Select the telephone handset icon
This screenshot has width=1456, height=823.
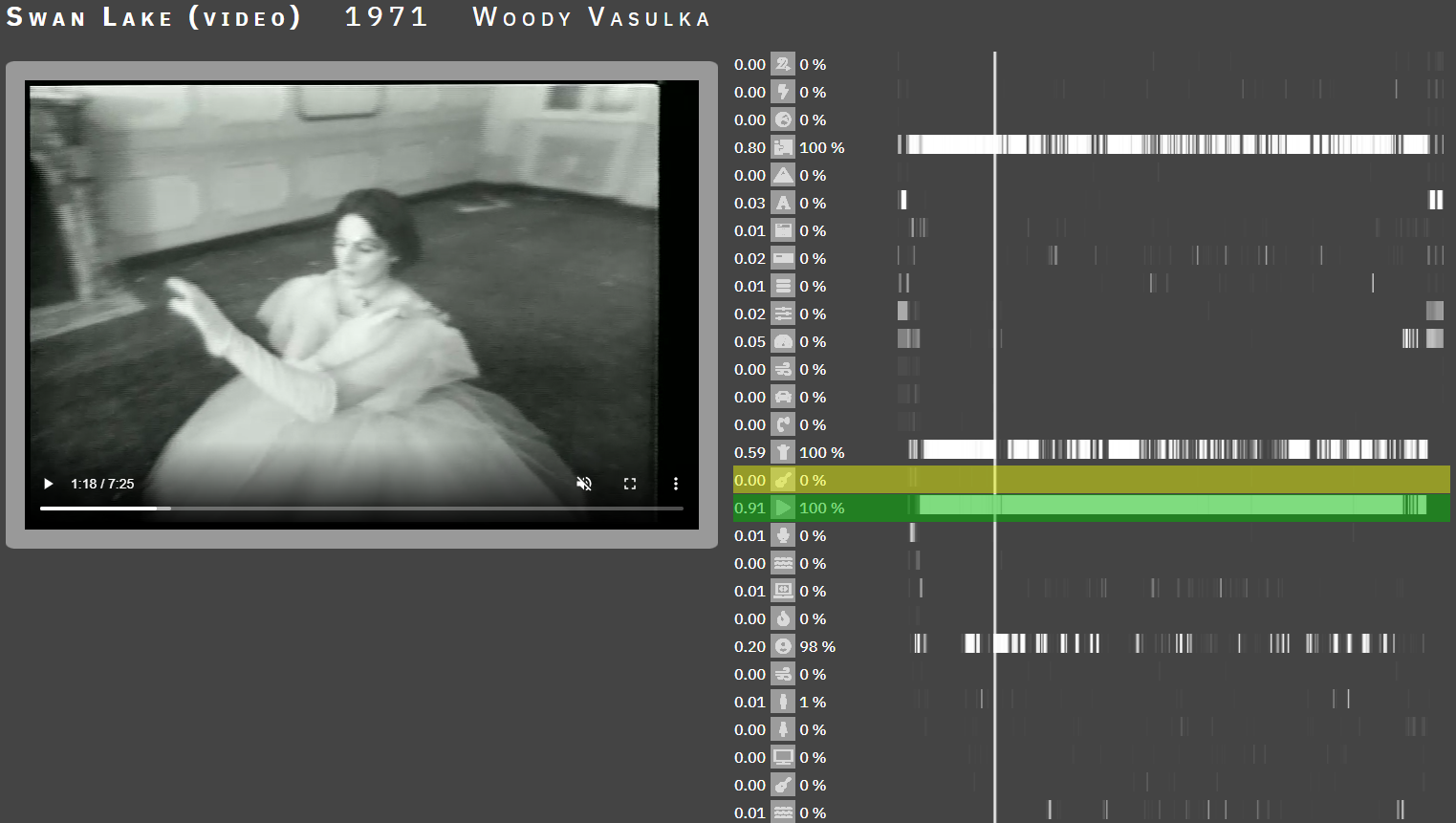[783, 424]
